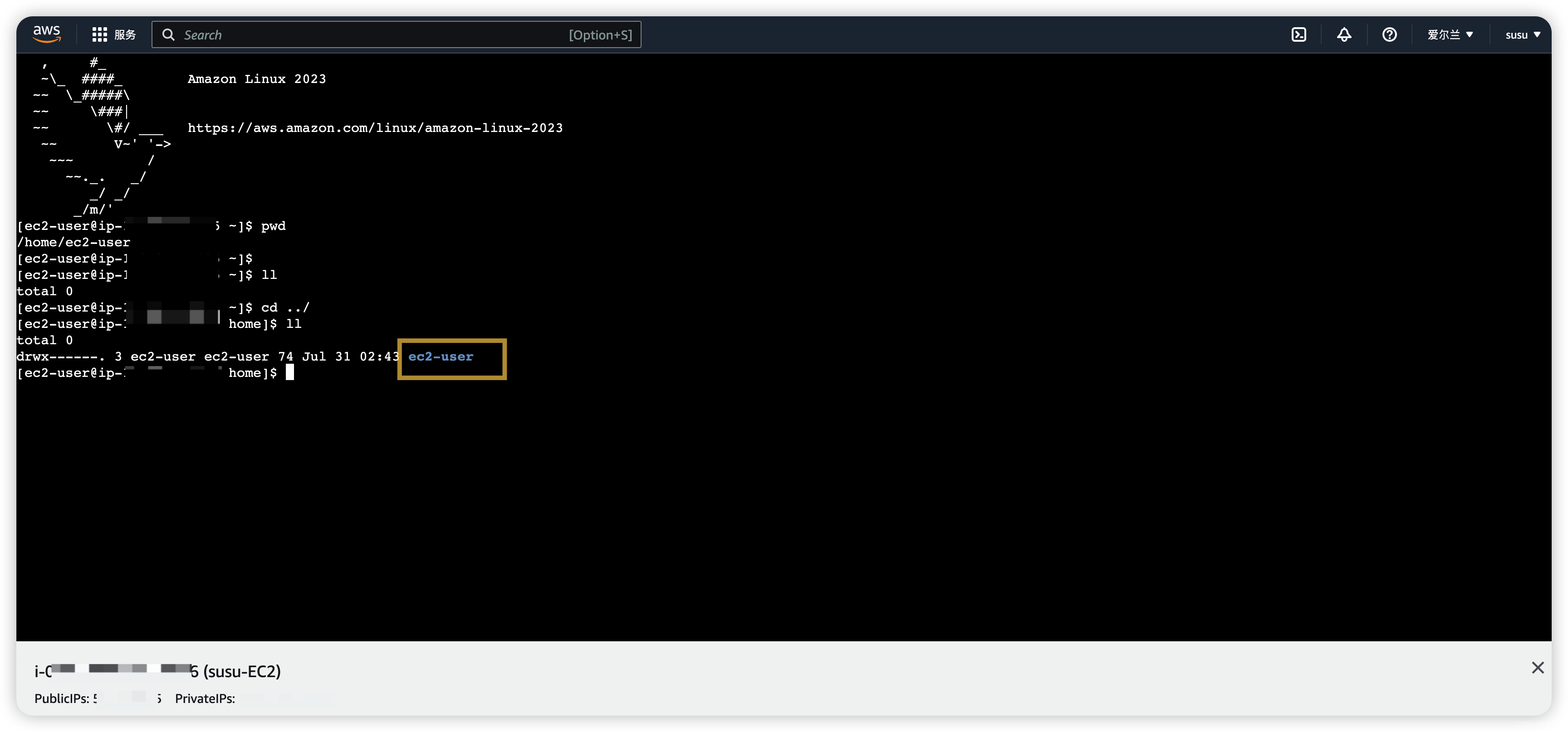Click the pwd command text

273,226
